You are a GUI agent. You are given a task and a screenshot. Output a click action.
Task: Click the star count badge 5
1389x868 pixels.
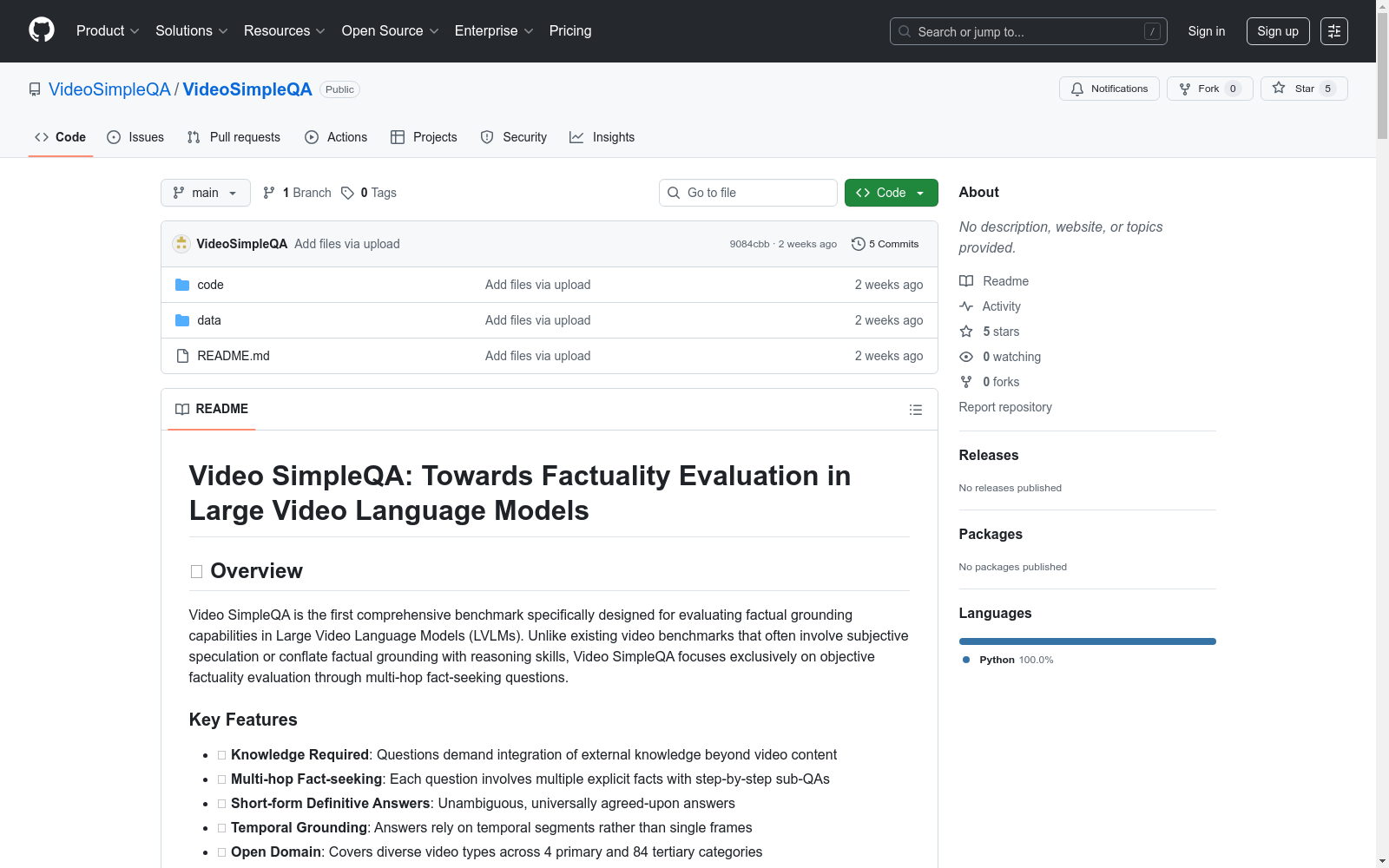(x=1327, y=89)
